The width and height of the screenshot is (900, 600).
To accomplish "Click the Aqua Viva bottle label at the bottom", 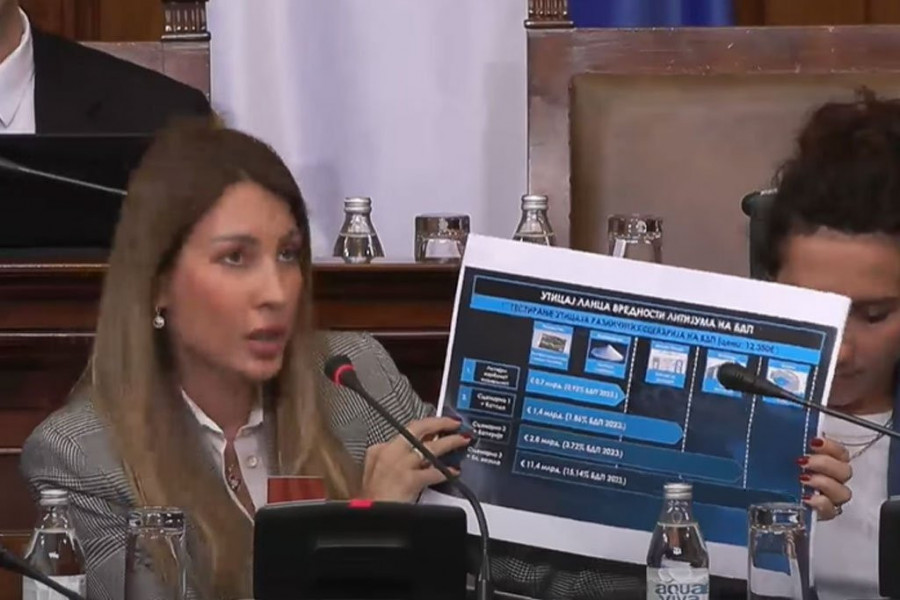I will pos(677,582).
